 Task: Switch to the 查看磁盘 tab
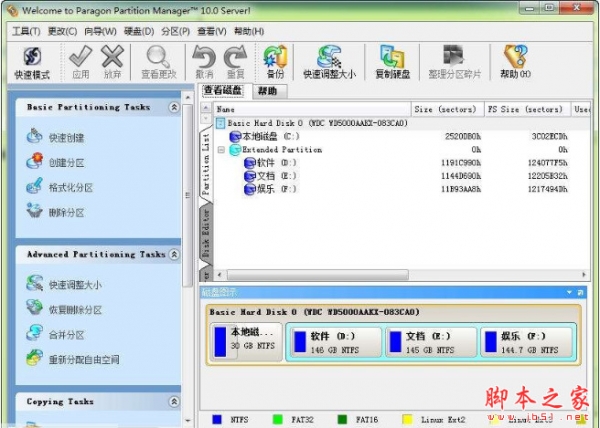(x=223, y=91)
